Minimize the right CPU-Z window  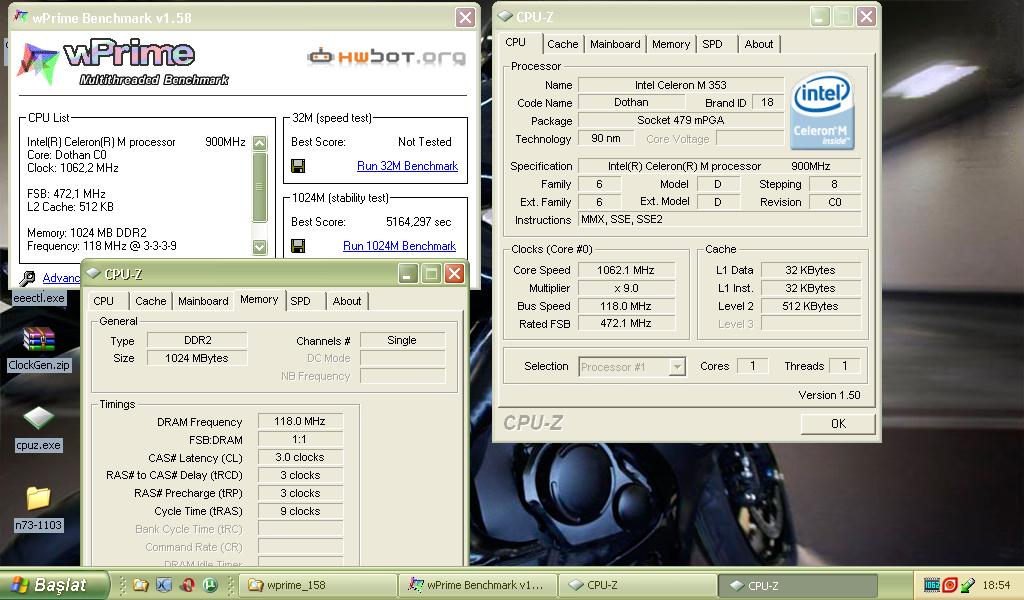820,16
